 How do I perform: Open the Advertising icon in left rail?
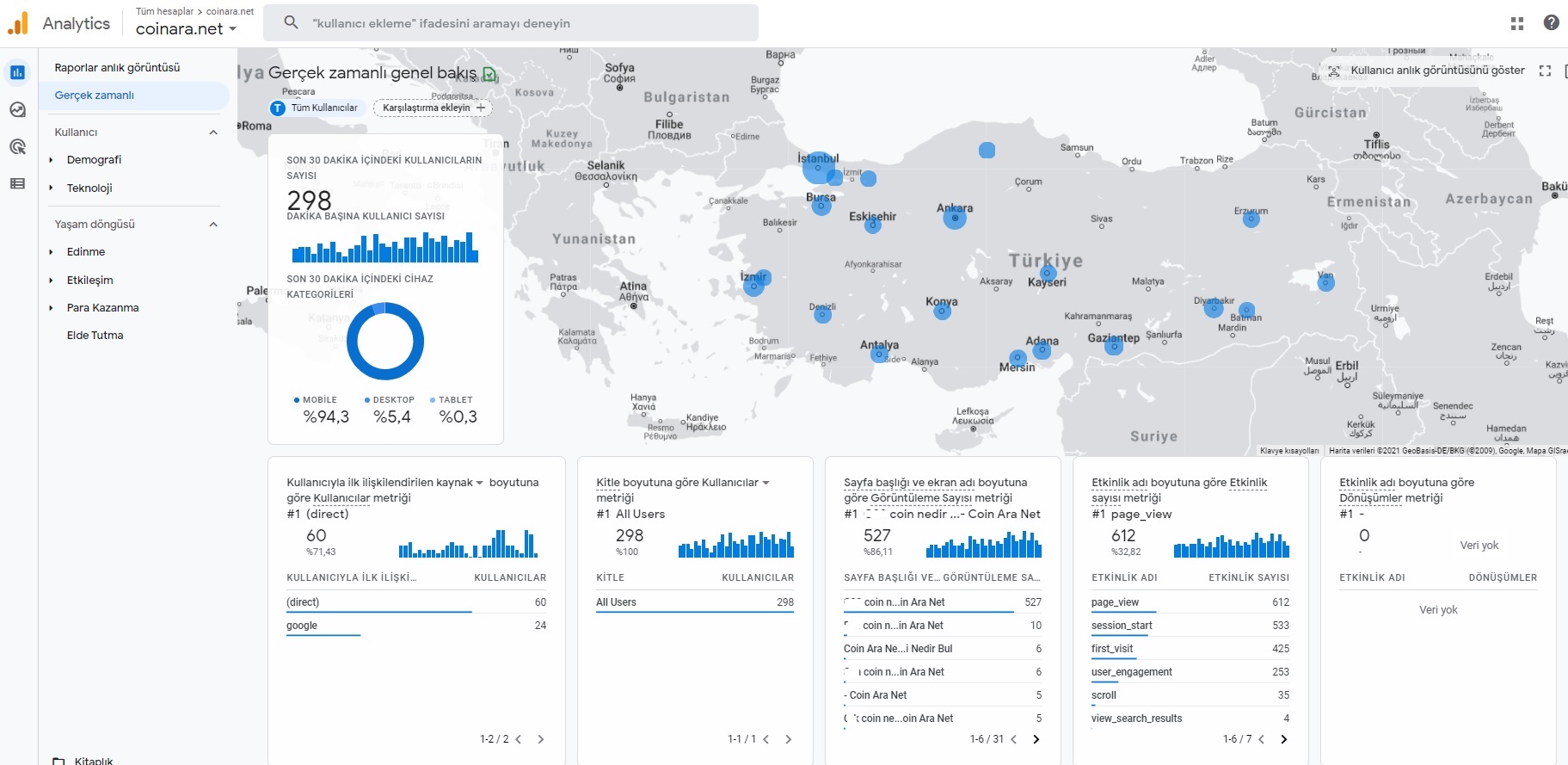tap(17, 146)
